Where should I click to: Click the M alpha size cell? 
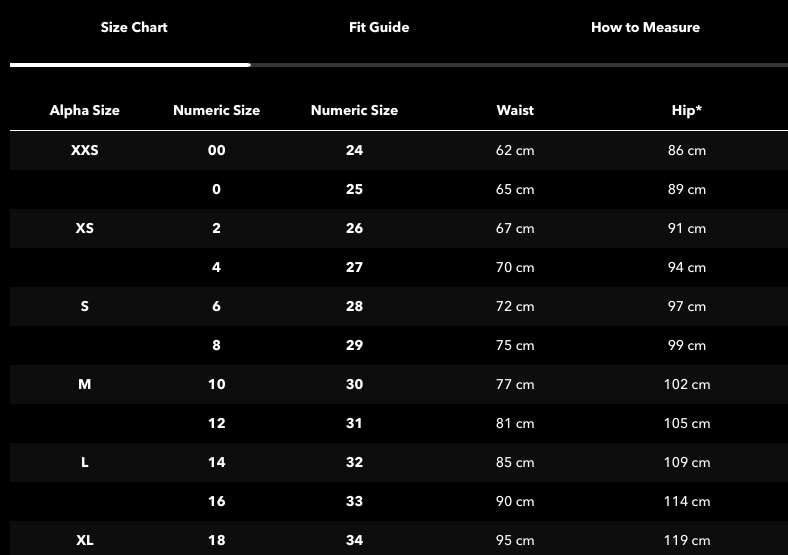(x=85, y=384)
